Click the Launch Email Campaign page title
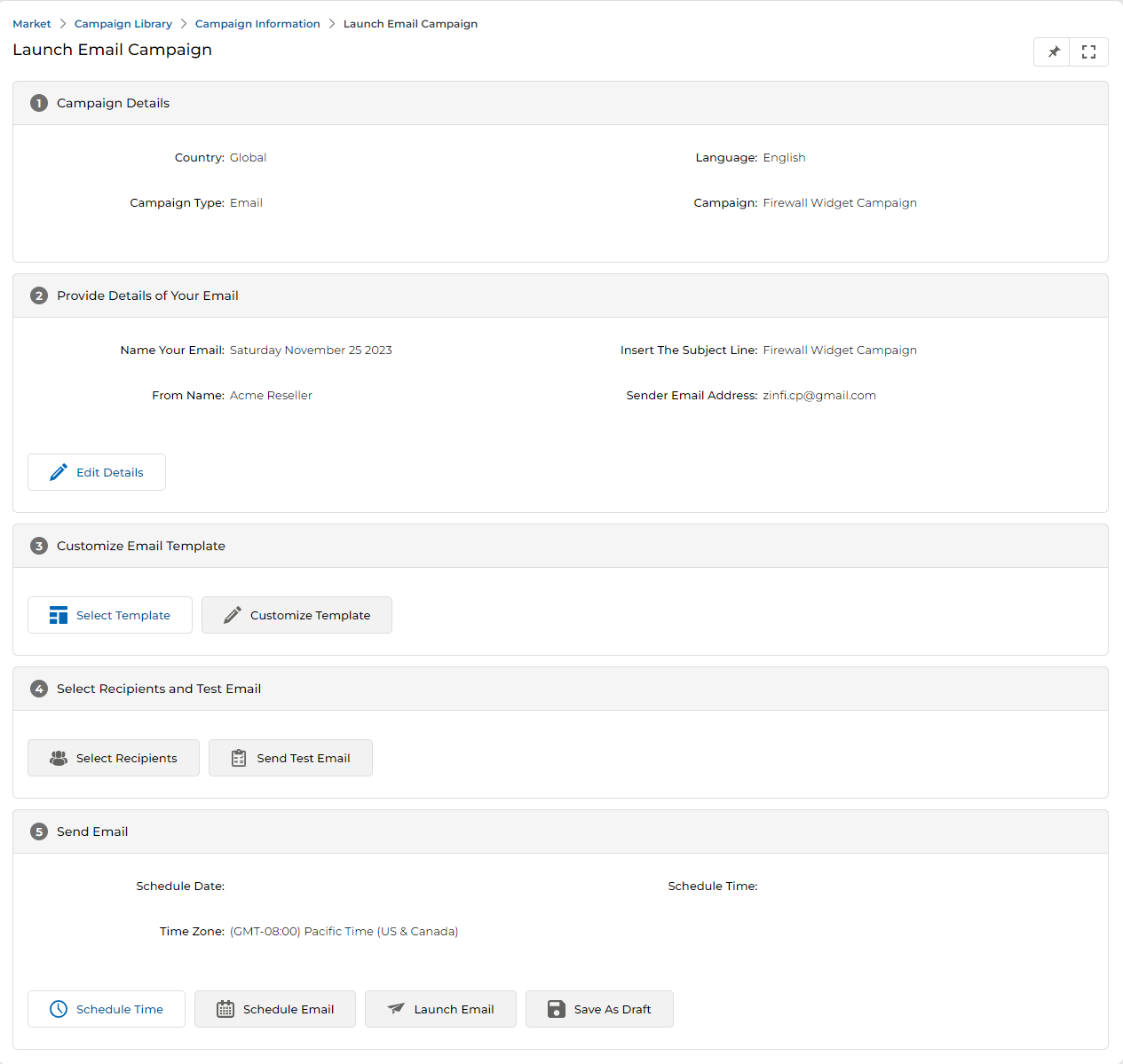This screenshot has width=1123, height=1064. (113, 50)
